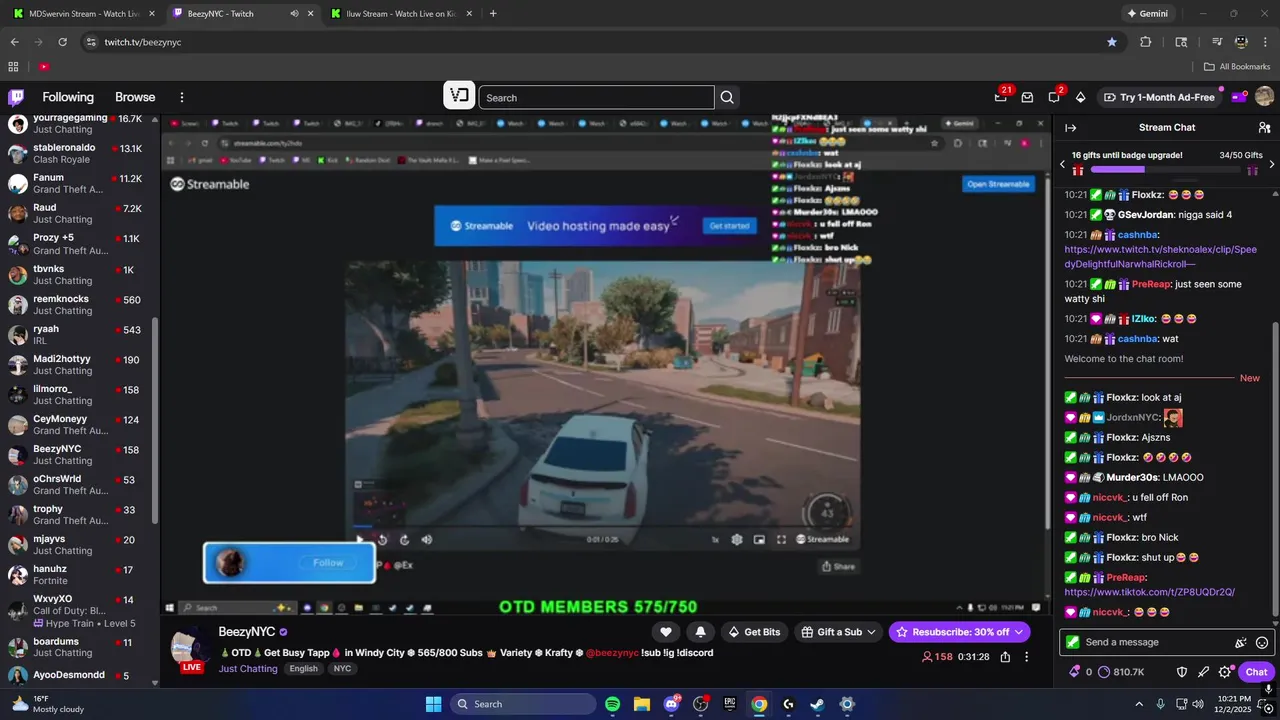This screenshot has width=1280, height=720.
Task: Click the power-ups sparkle icon in chat box
Action: point(1241,642)
